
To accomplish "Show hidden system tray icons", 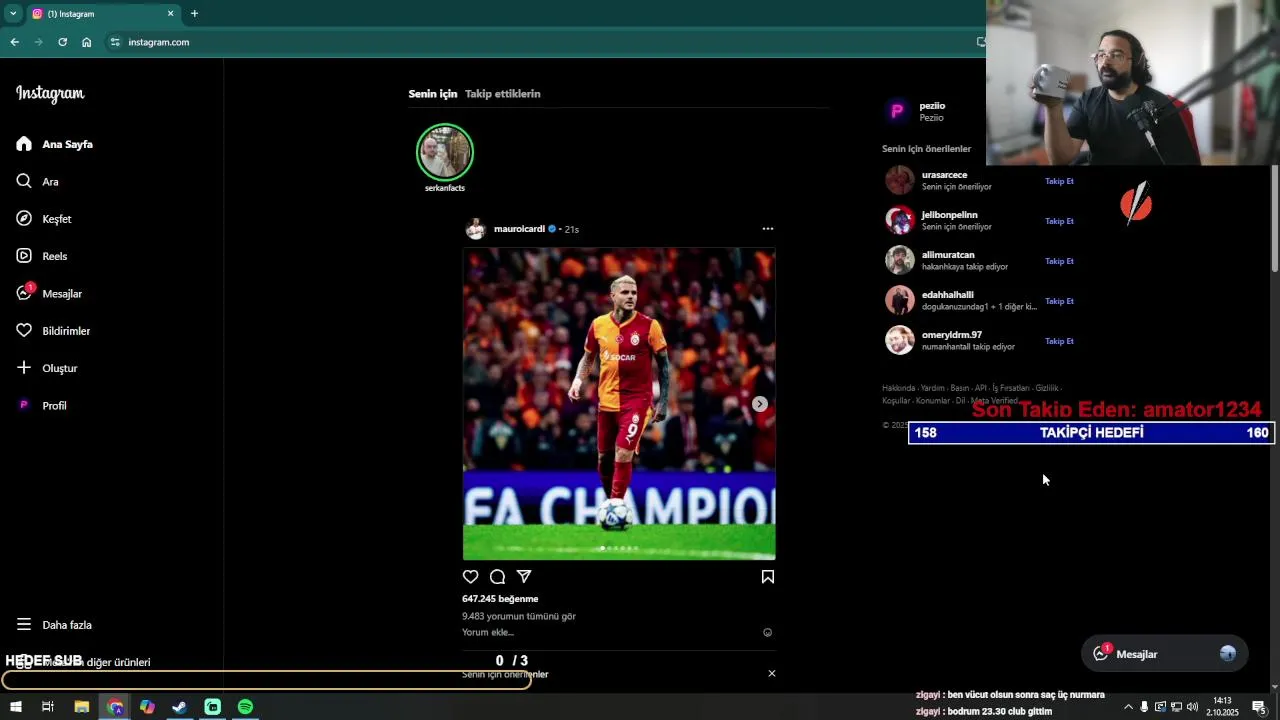I will pos(1128,707).
